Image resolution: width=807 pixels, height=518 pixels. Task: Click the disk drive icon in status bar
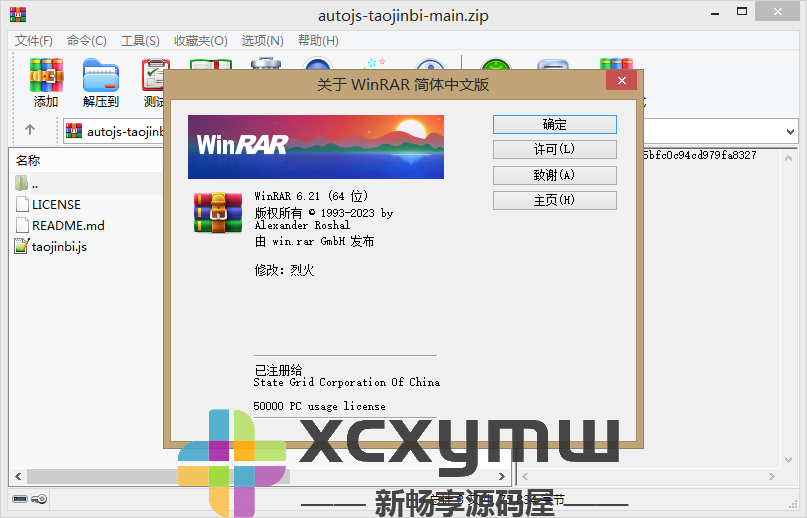20,499
